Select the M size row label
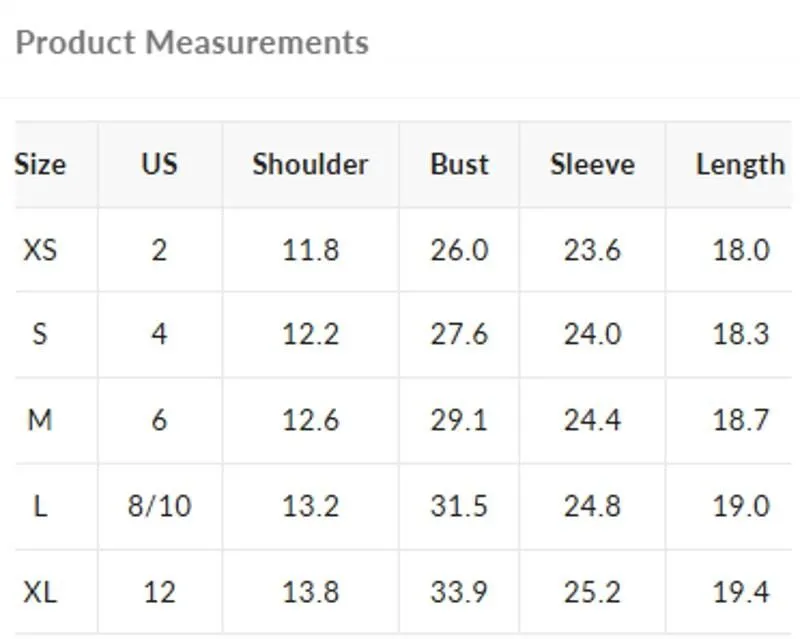 coord(40,421)
